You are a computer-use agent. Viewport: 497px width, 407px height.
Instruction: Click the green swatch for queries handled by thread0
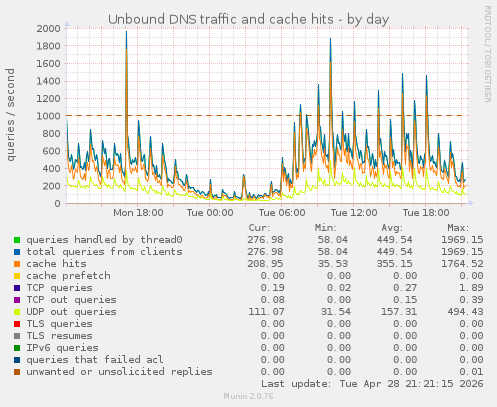pos(17,240)
